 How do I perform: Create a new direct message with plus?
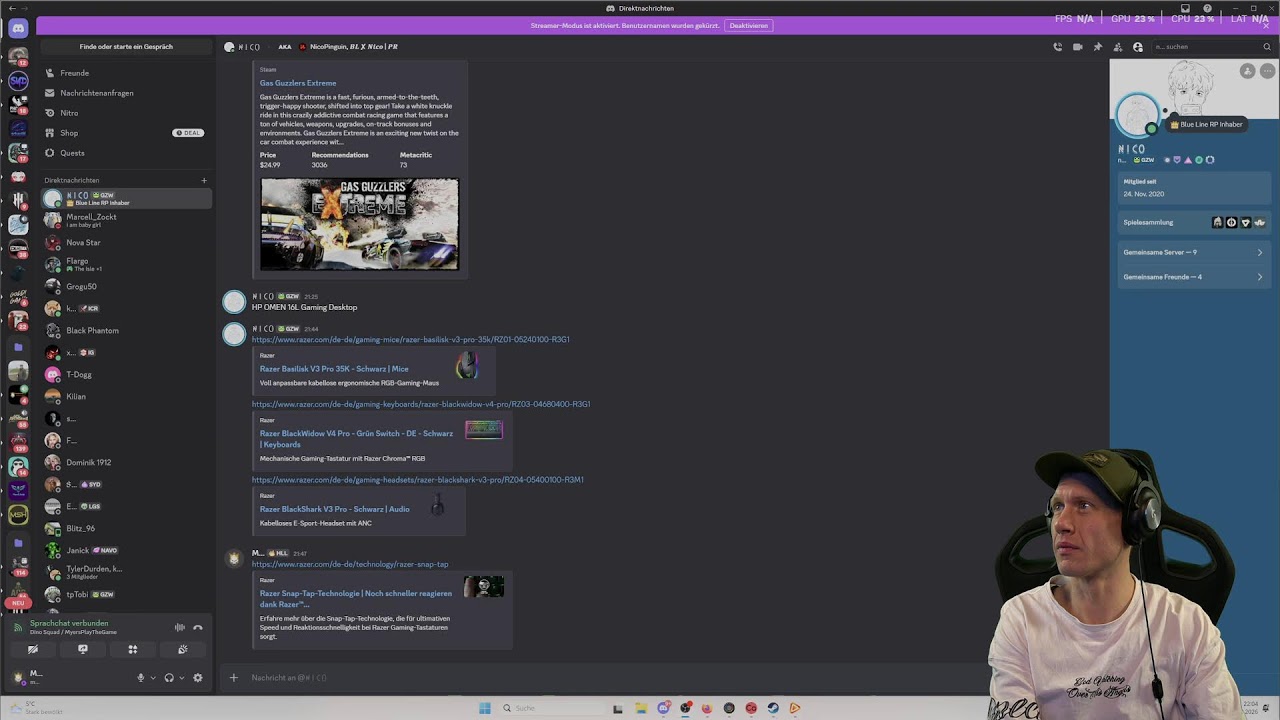point(204,181)
